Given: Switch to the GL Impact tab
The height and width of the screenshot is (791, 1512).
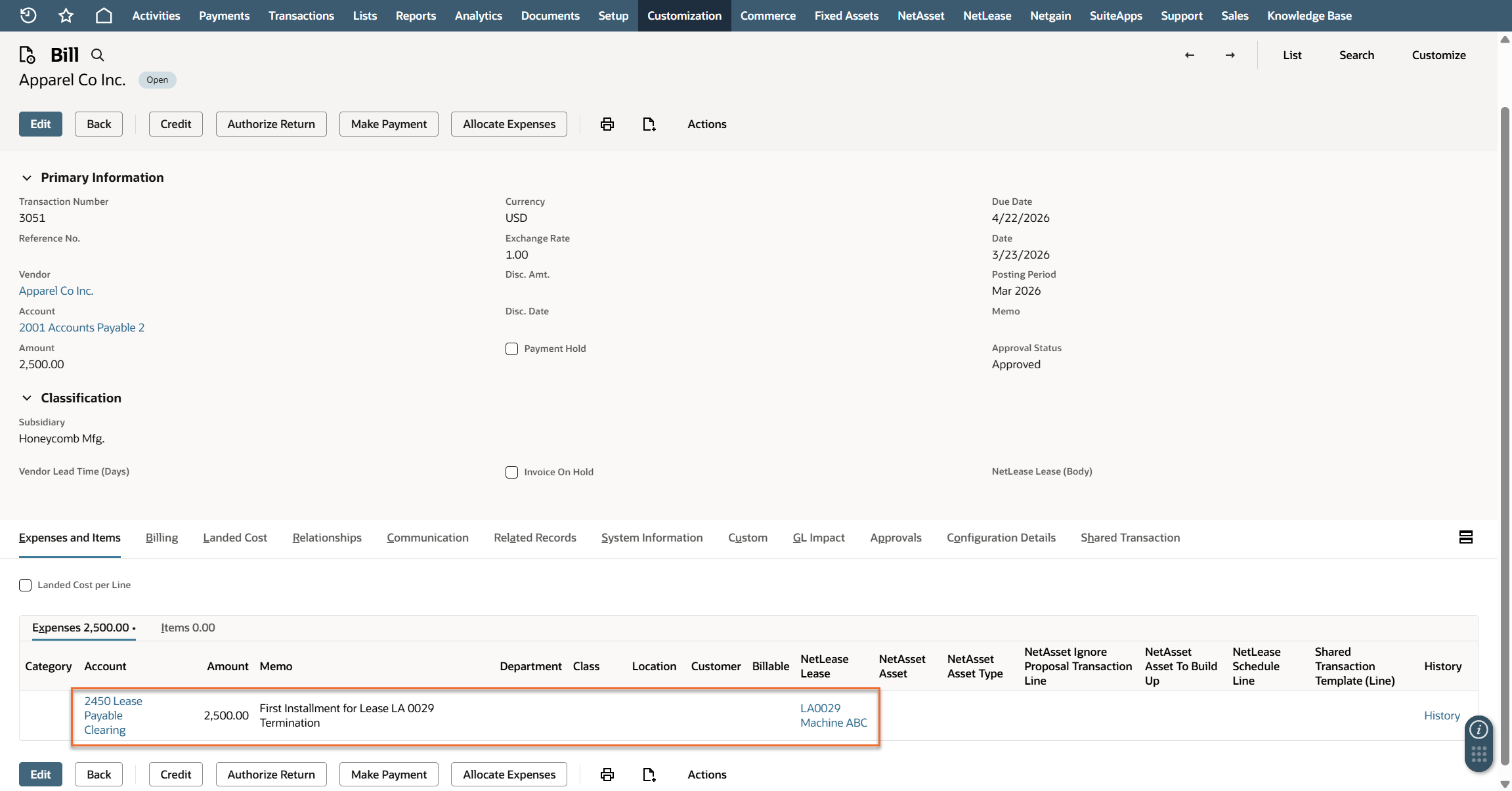Looking at the screenshot, I should pos(818,538).
